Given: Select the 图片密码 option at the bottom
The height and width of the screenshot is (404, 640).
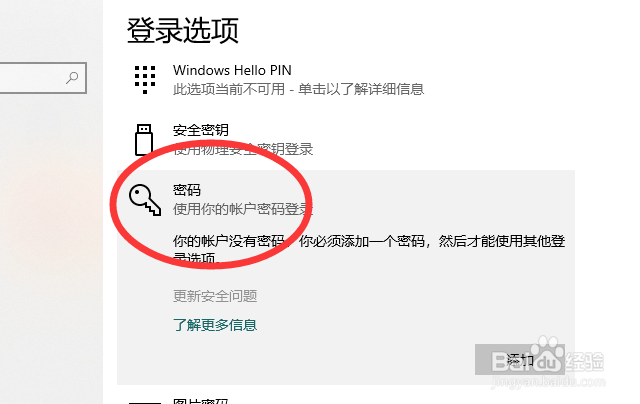Looking at the screenshot, I should 200,400.
